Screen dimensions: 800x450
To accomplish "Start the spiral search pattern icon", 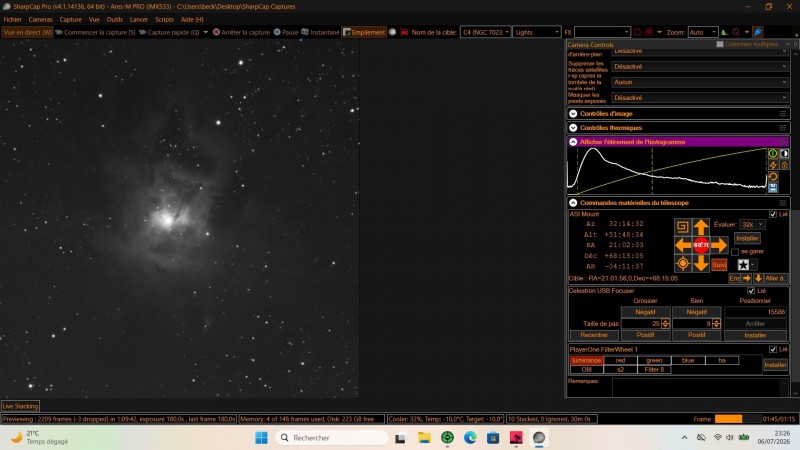I will 683,227.
